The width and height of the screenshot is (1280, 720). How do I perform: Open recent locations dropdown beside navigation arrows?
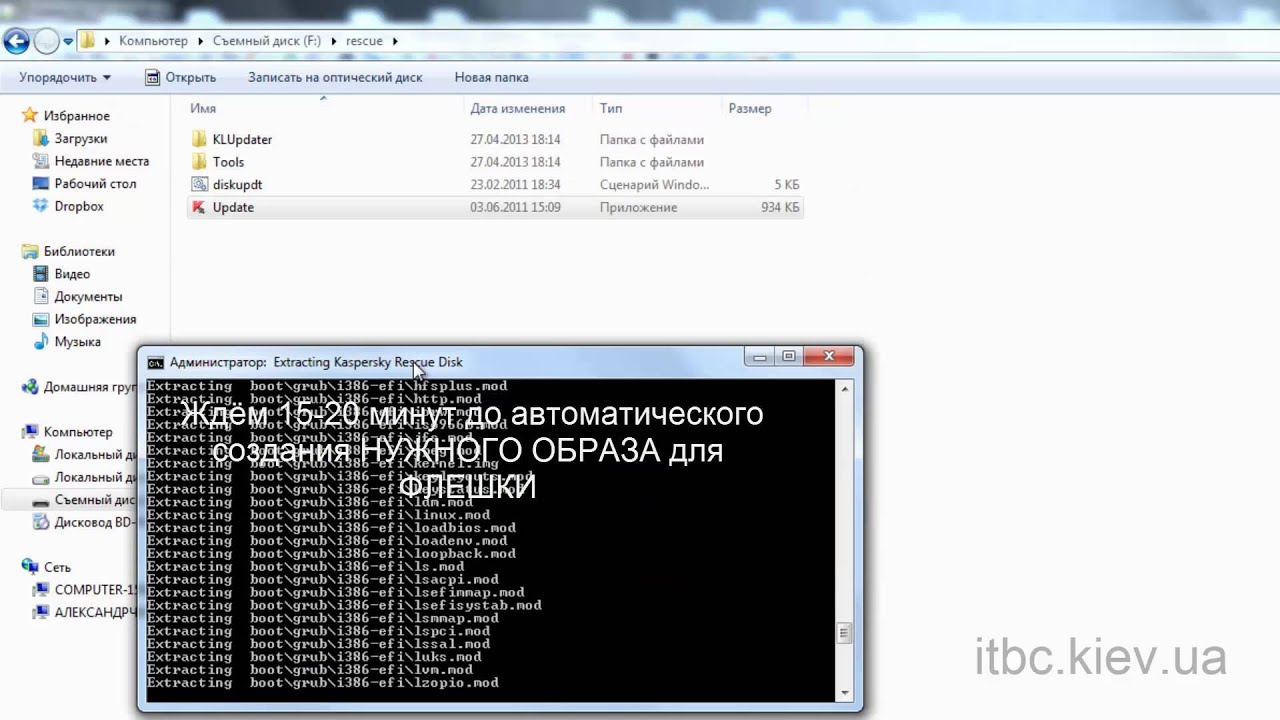pyautogui.click(x=68, y=42)
